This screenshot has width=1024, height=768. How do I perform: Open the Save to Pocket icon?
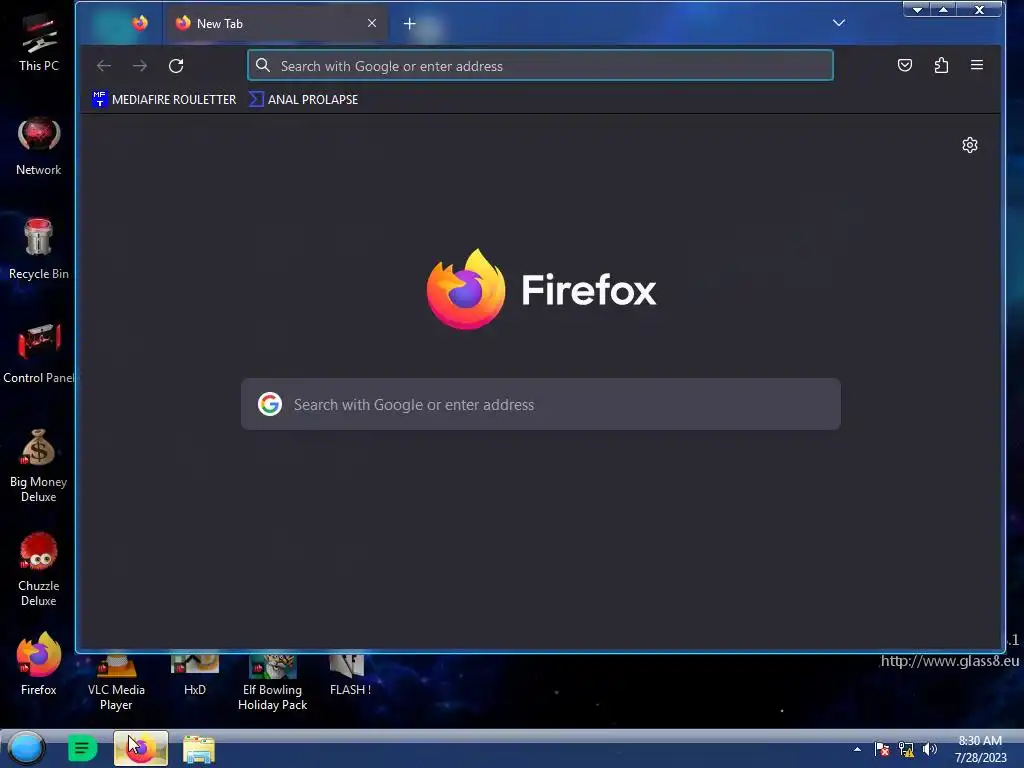click(904, 65)
